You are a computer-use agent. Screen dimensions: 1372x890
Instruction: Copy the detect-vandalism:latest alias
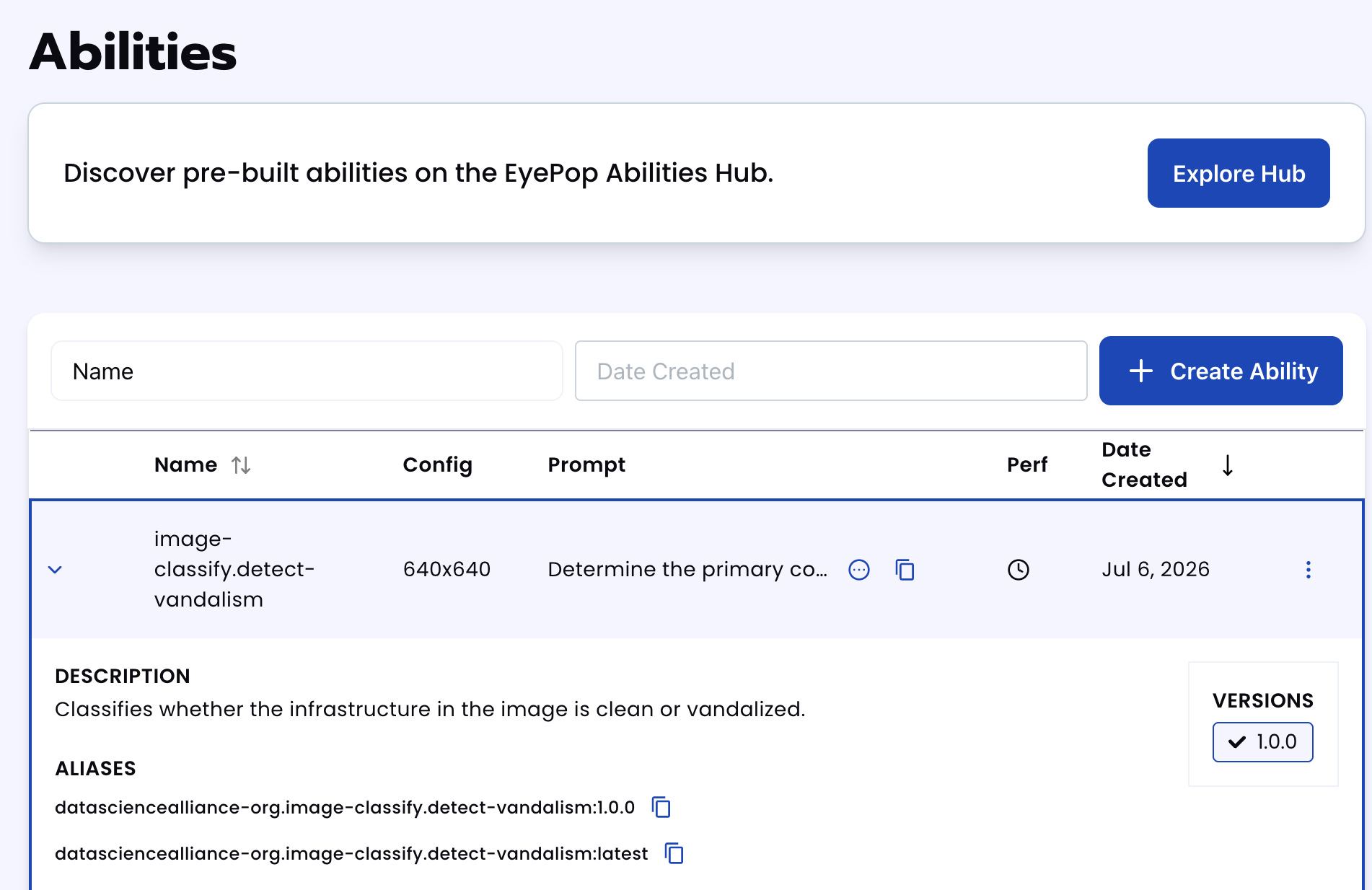point(674,853)
